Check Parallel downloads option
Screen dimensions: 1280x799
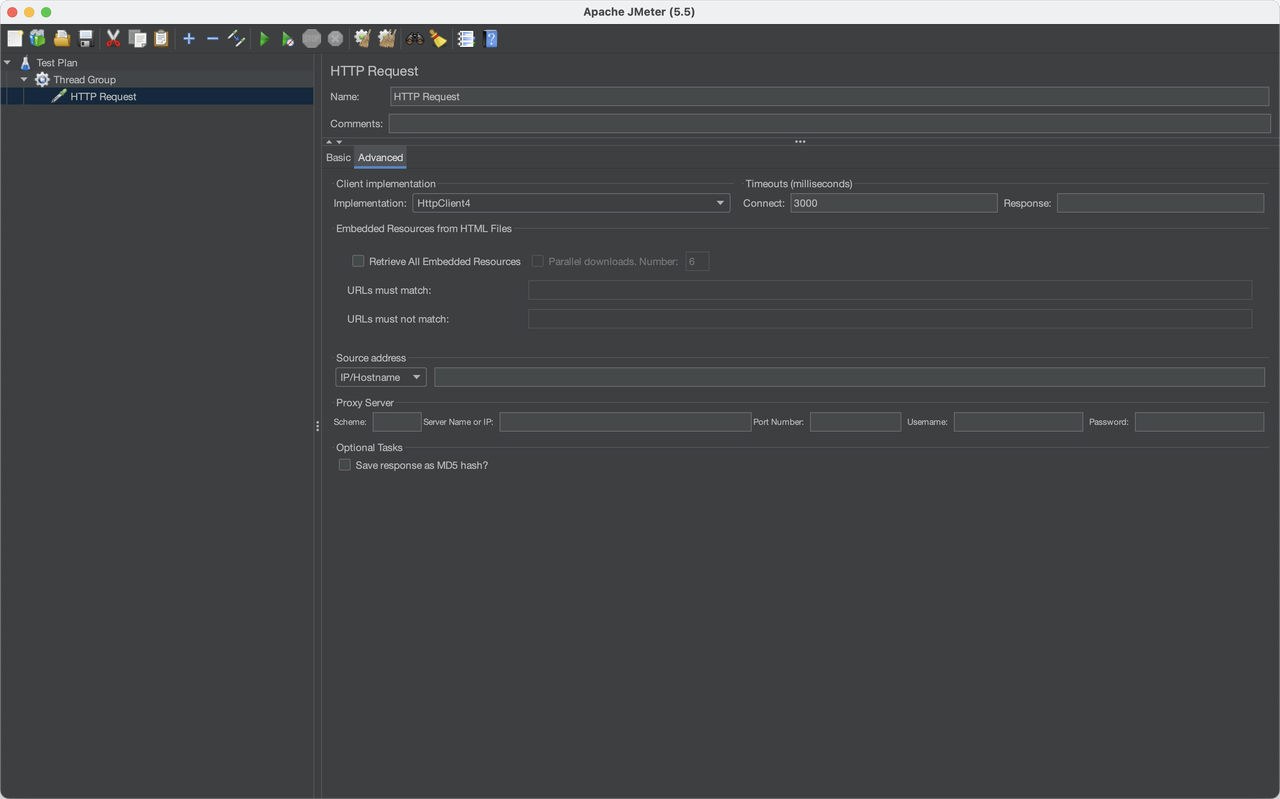coord(538,261)
